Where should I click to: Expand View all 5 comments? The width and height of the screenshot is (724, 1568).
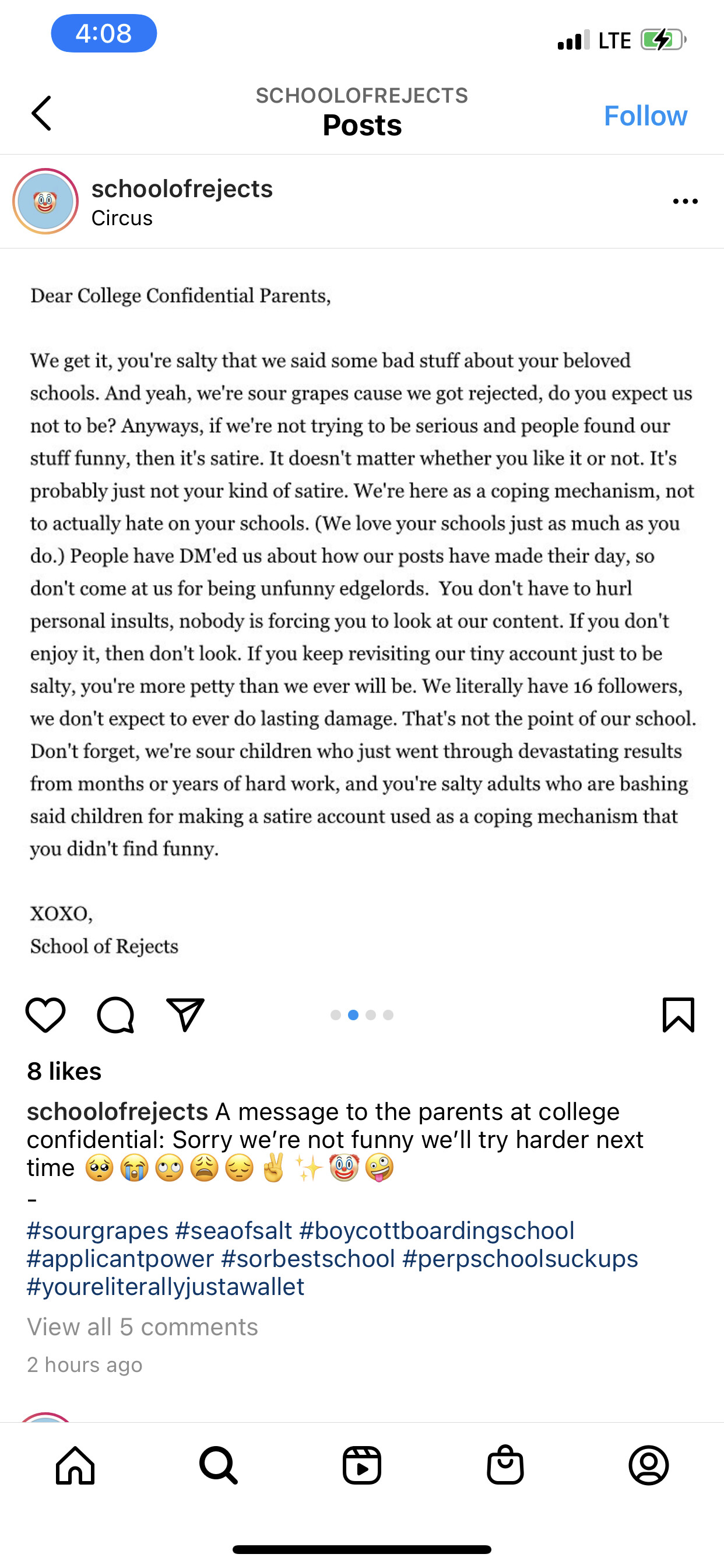pyautogui.click(x=142, y=1326)
